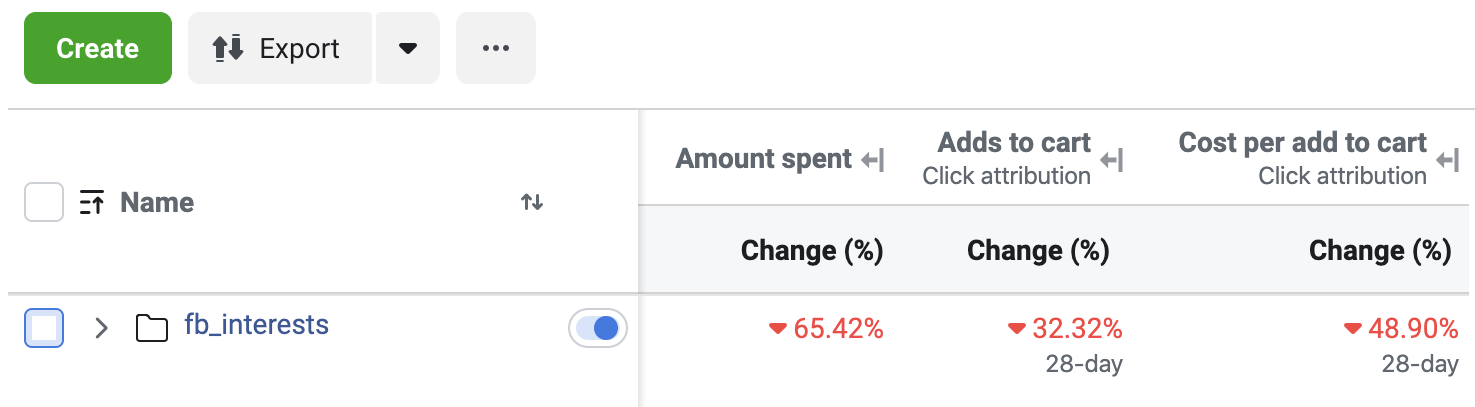Check the fb_interests row checkbox

tap(44, 328)
